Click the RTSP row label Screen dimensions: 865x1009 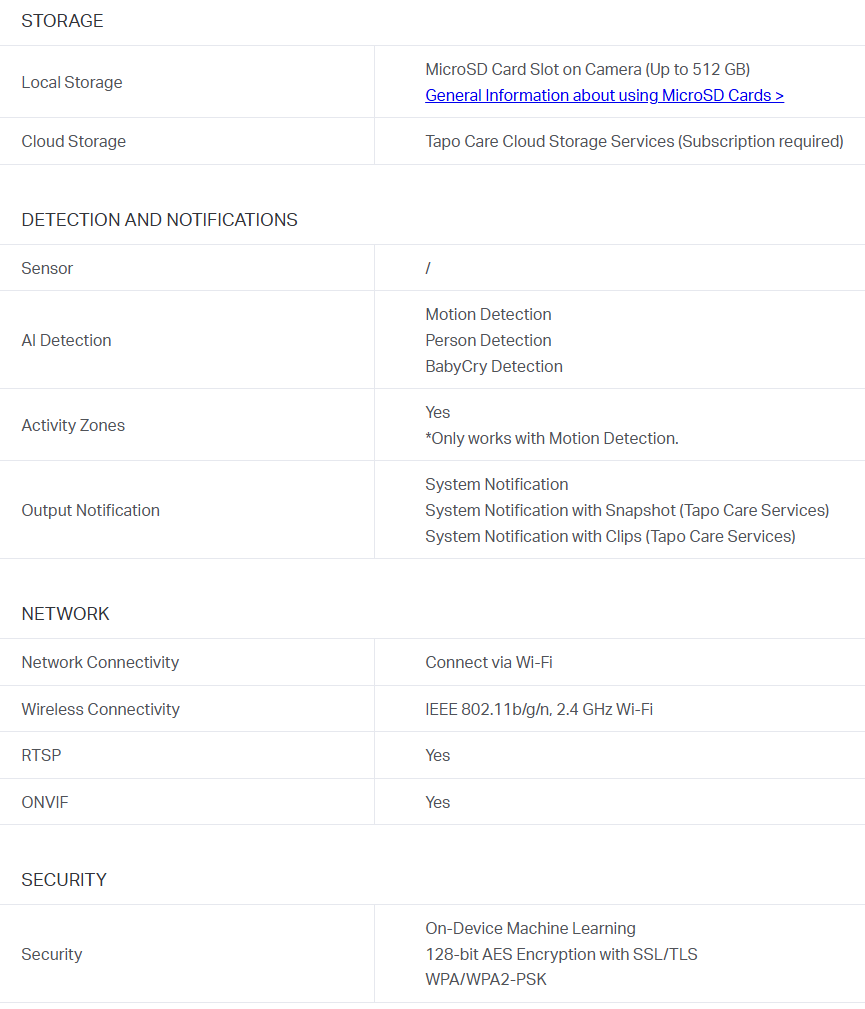pyautogui.click(x=41, y=755)
